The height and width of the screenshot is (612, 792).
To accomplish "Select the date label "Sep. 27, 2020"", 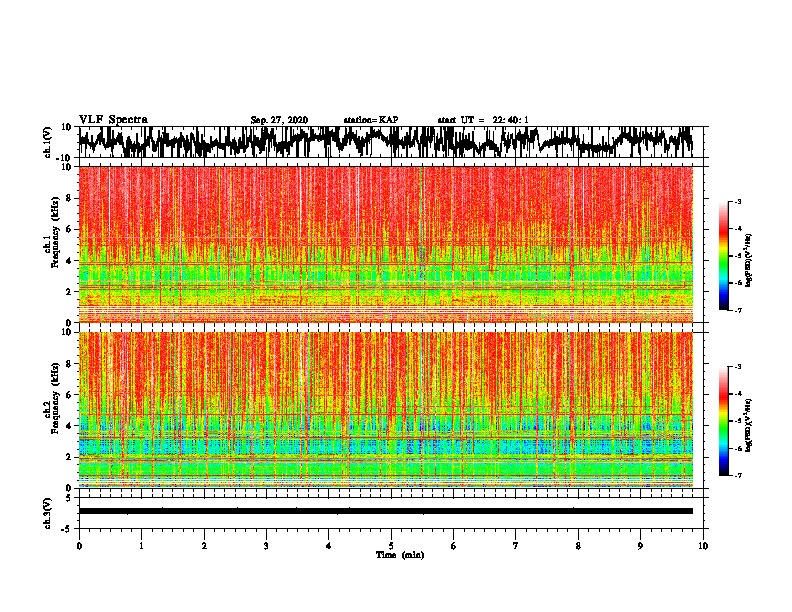I will [279, 120].
